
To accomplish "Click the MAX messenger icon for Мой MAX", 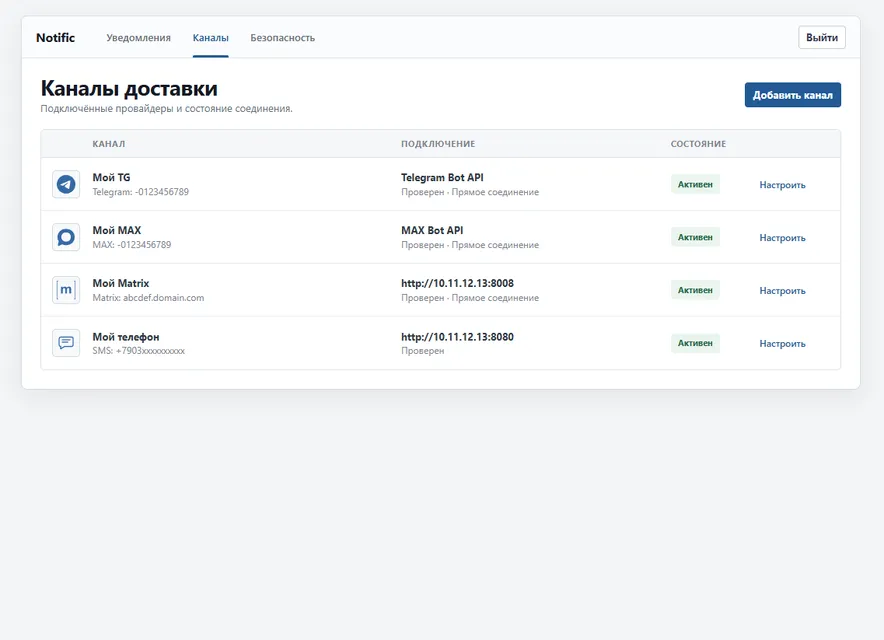I will click(x=66, y=237).
